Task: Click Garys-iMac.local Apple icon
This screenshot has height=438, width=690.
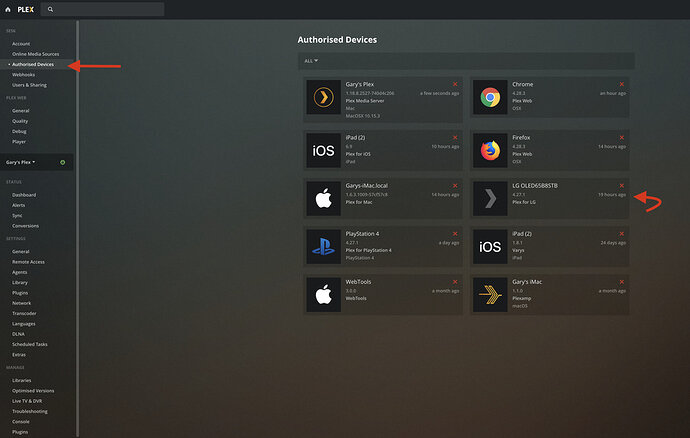Action: coord(323,199)
